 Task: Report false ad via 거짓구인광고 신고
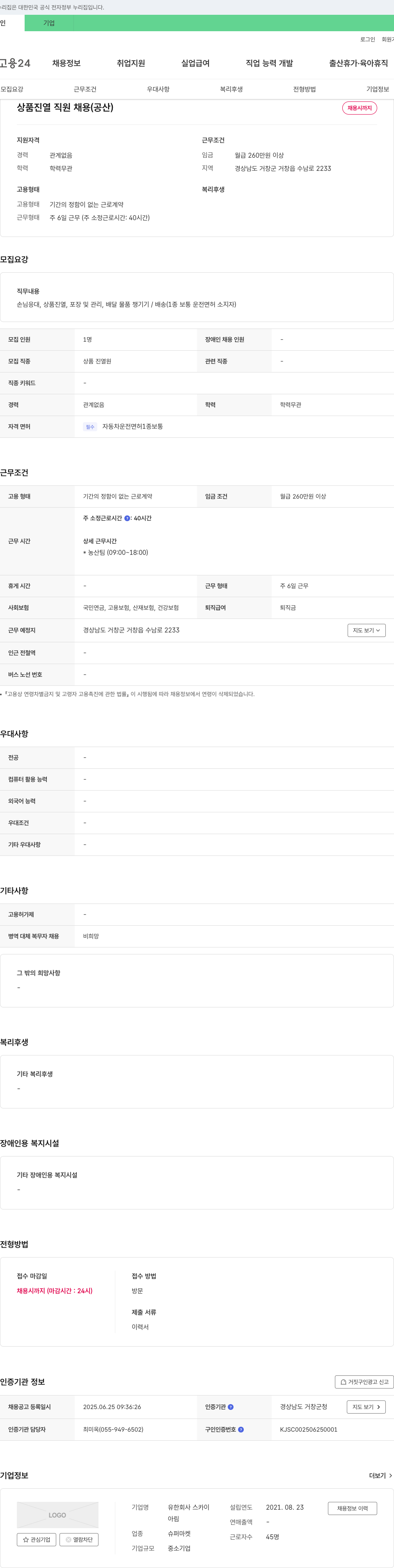pos(364,1382)
